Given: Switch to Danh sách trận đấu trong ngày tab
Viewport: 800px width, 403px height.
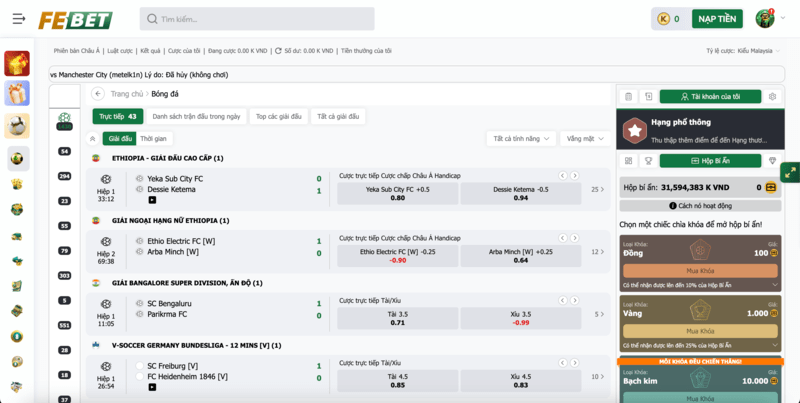Looking at the screenshot, I should pos(196,117).
